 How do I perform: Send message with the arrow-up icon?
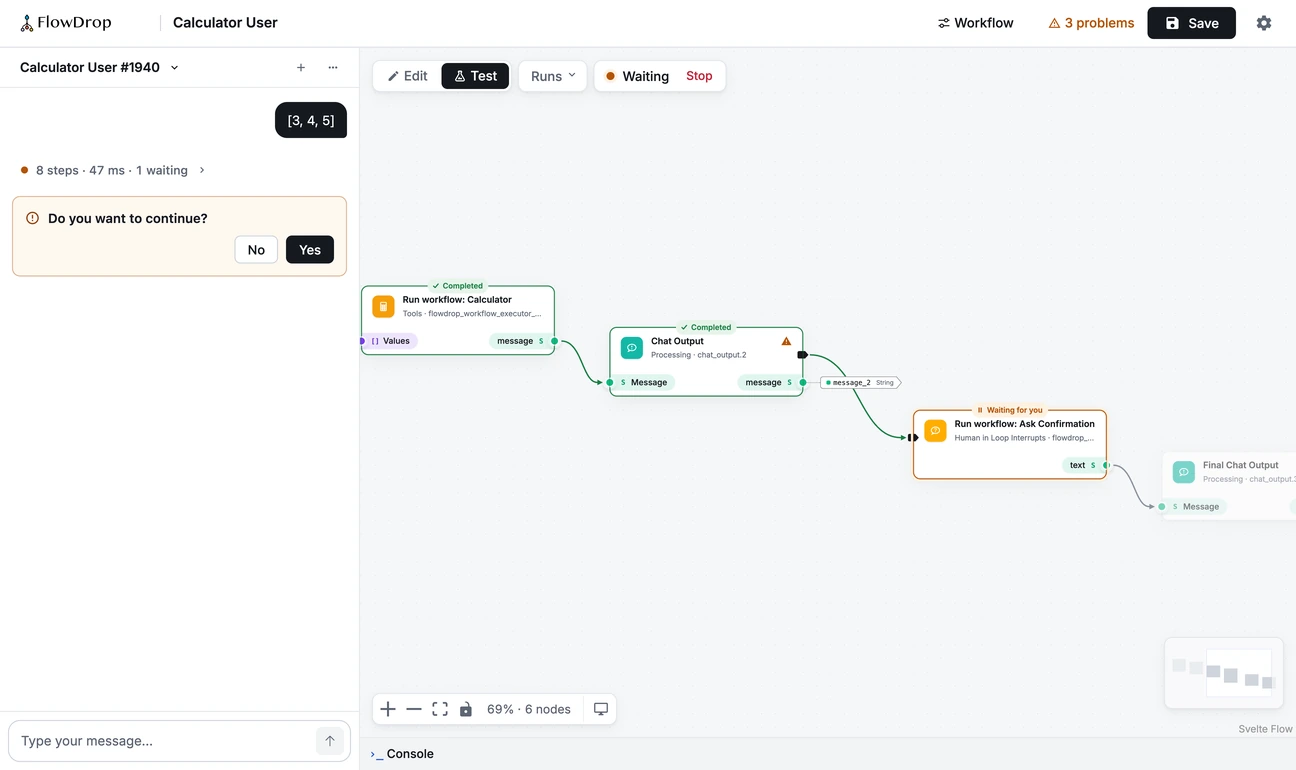(x=330, y=741)
